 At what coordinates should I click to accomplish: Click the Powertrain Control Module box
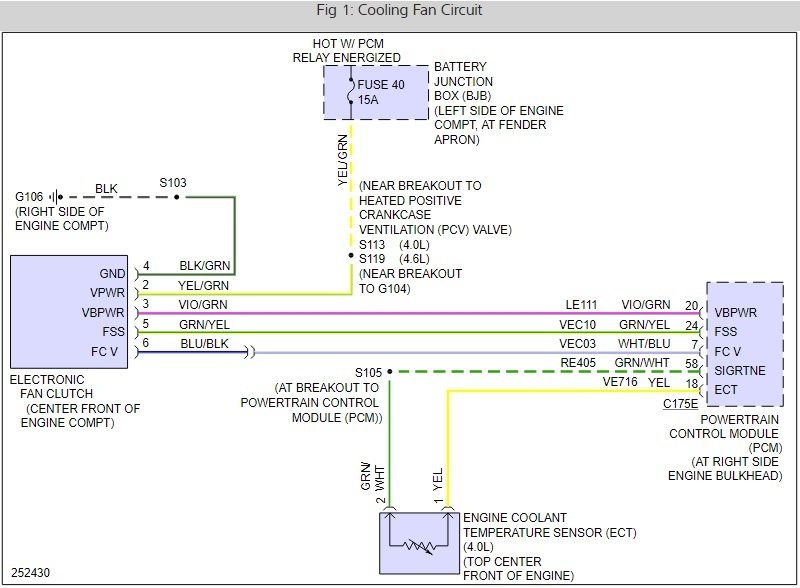pyautogui.click(x=745, y=344)
